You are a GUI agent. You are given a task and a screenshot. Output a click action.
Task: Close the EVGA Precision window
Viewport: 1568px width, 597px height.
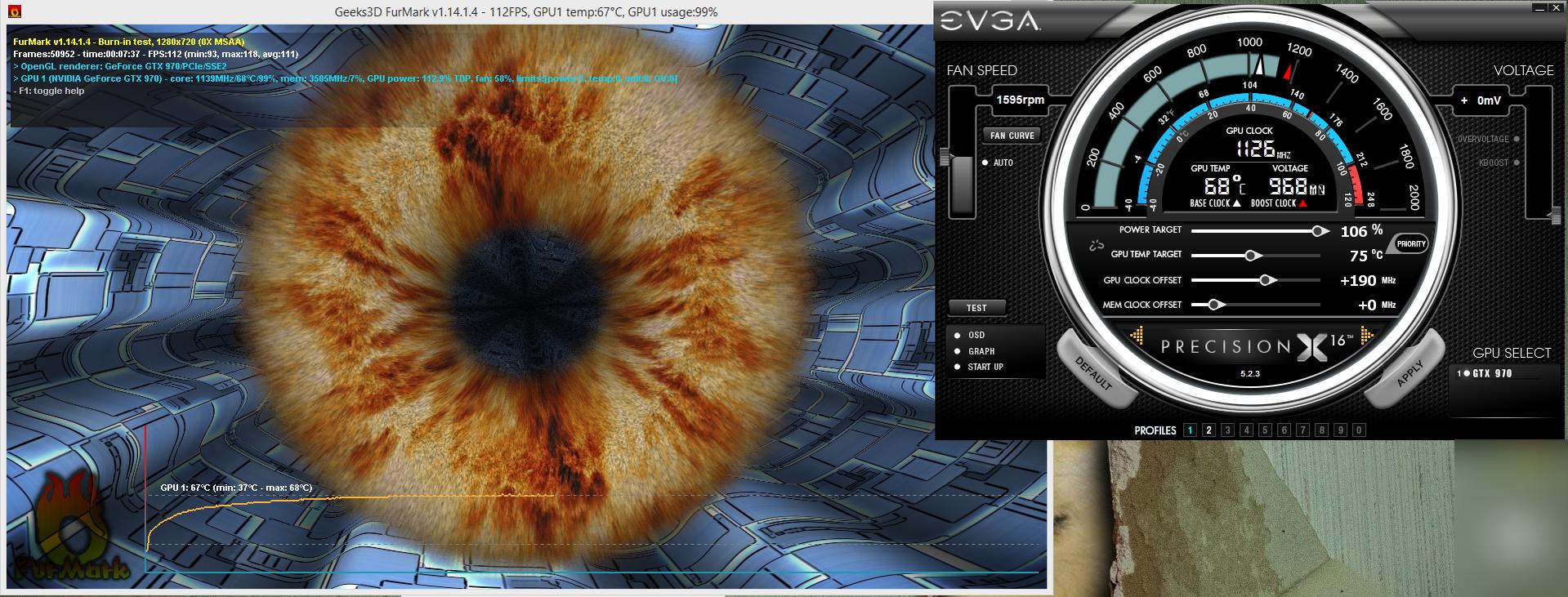tap(1556, 8)
